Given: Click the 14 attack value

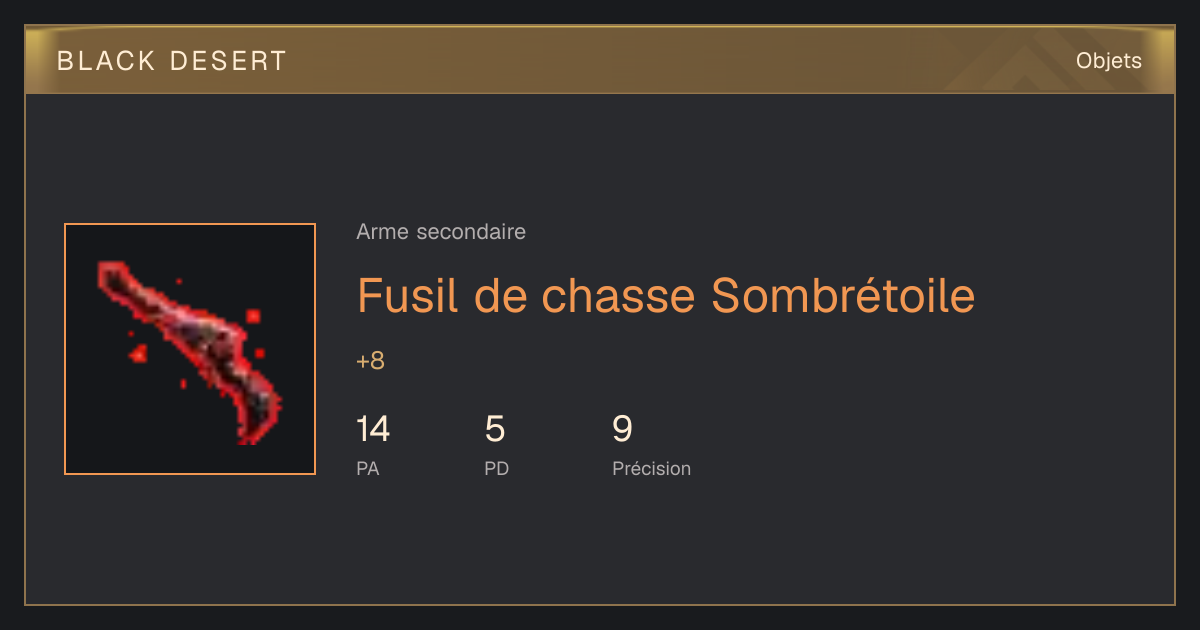Looking at the screenshot, I should click(373, 429).
